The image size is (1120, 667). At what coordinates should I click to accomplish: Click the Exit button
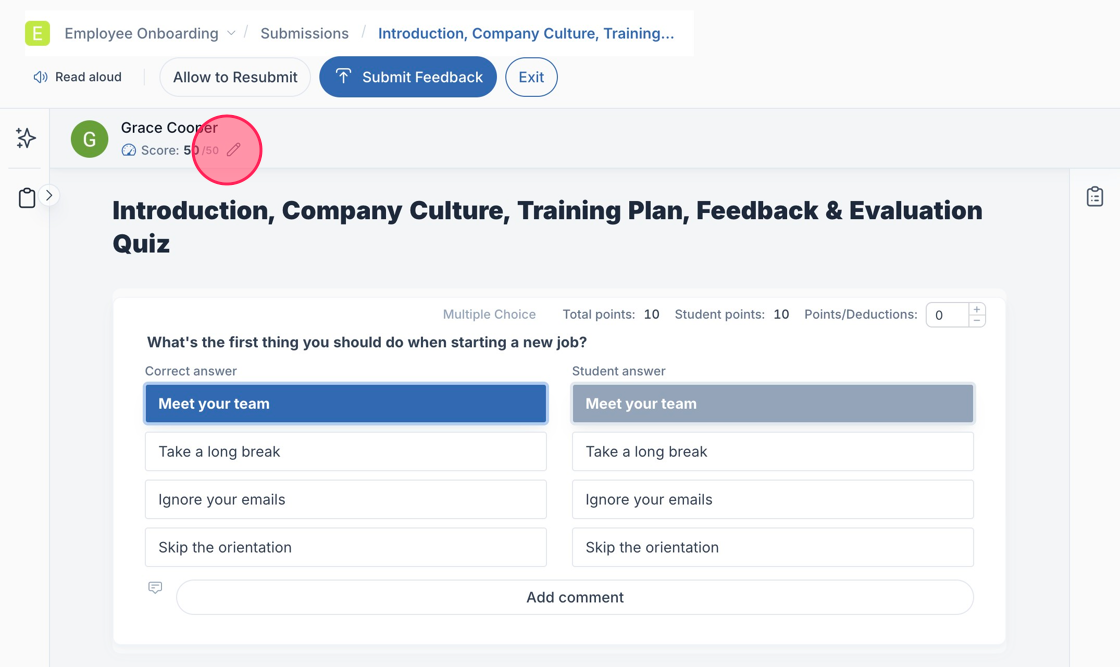click(531, 77)
